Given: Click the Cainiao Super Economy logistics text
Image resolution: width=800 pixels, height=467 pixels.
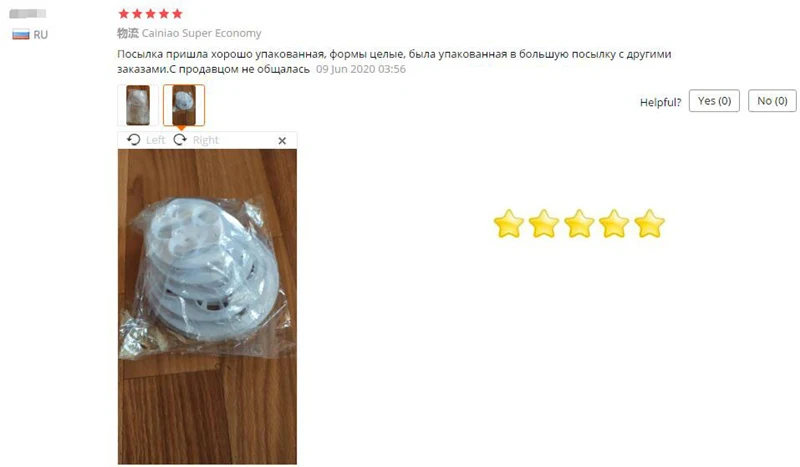Looking at the screenshot, I should [x=201, y=33].
